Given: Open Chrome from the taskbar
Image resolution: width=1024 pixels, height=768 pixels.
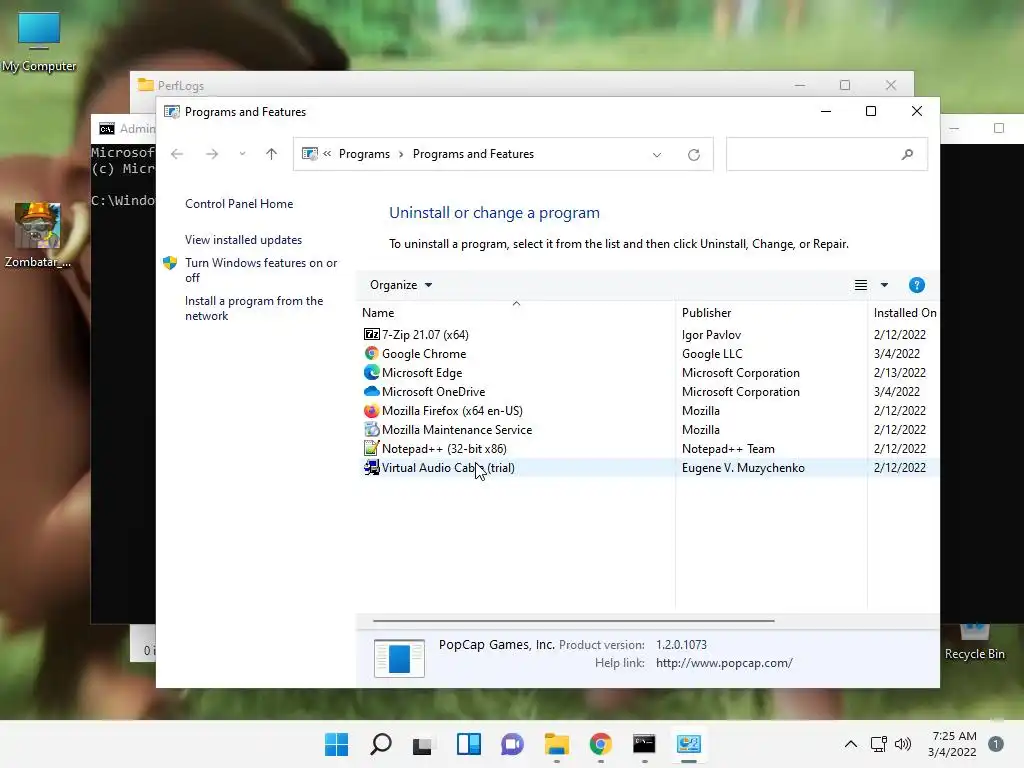Looking at the screenshot, I should click(x=600, y=744).
